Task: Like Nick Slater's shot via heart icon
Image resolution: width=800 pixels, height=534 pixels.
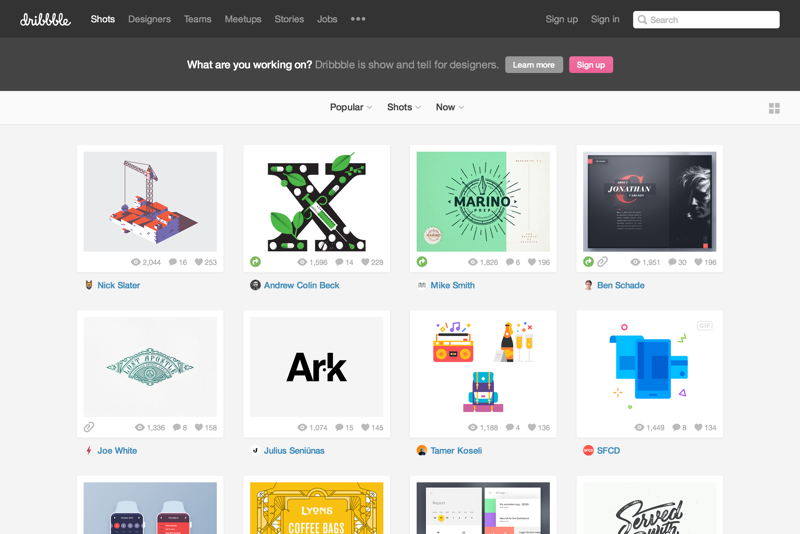Action: click(199, 262)
